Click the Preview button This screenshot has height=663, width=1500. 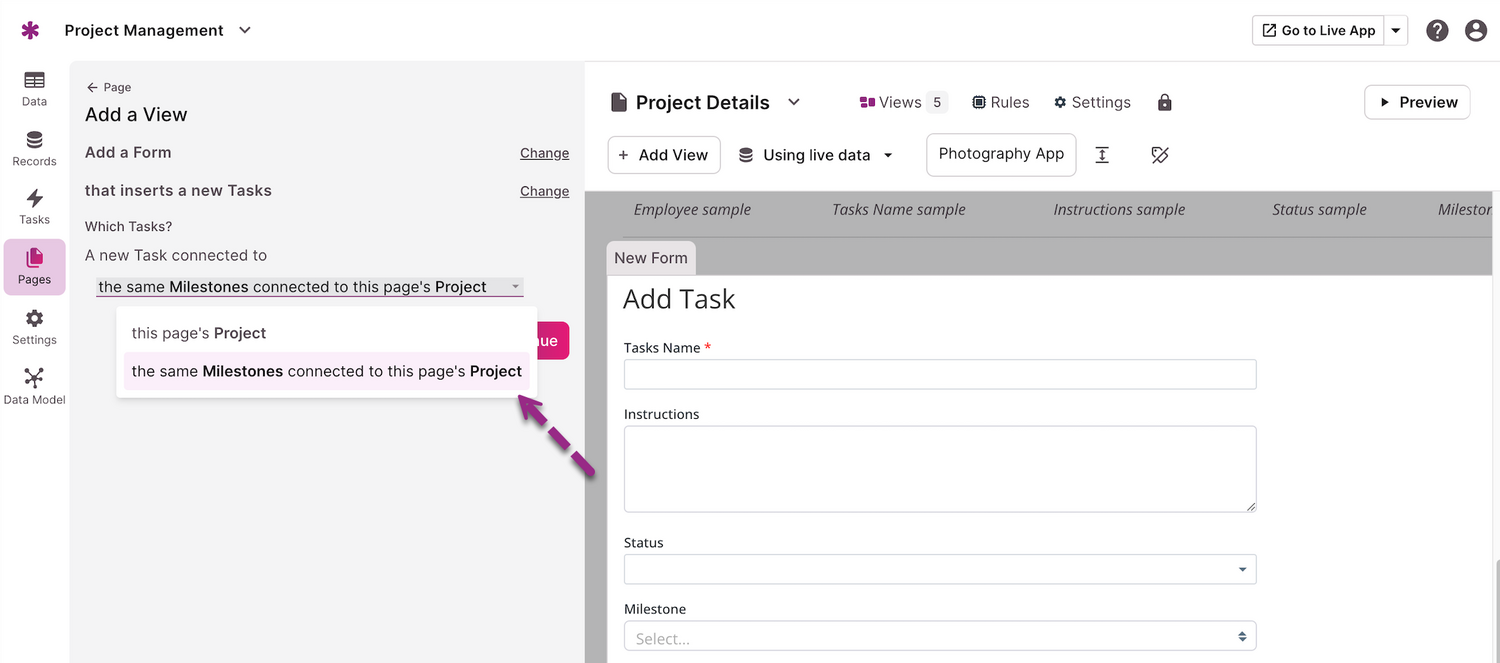point(1416,102)
